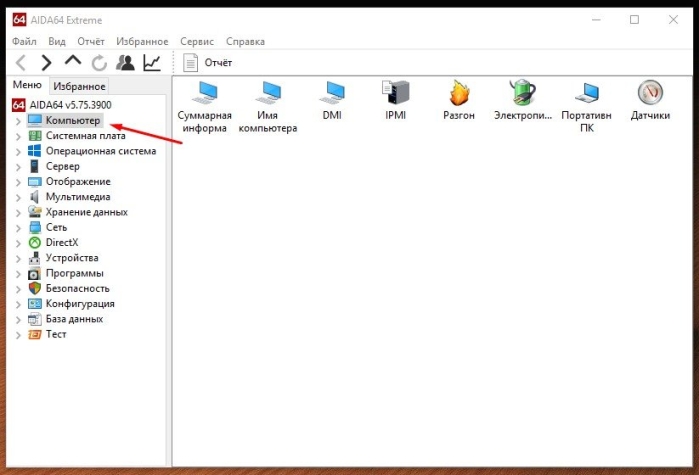The height and width of the screenshot is (475, 699).
Task: Expand the Программы tree node
Action: (x=18, y=274)
